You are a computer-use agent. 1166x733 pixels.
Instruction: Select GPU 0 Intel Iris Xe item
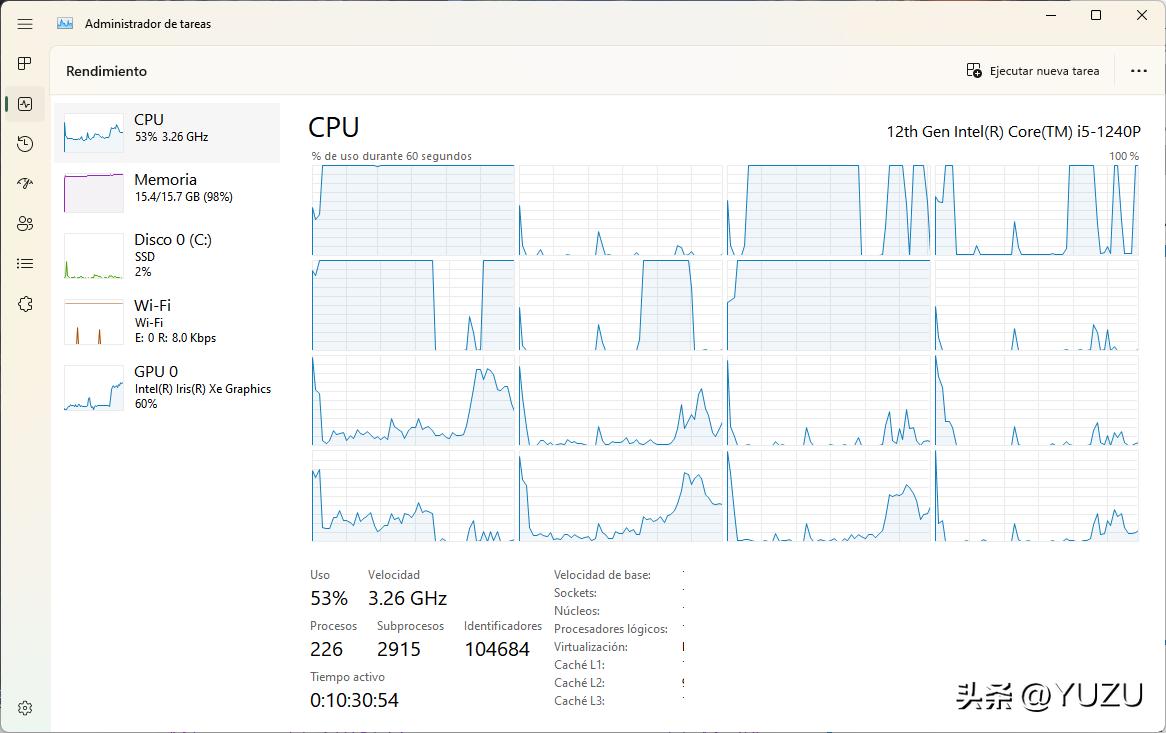pos(167,387)
